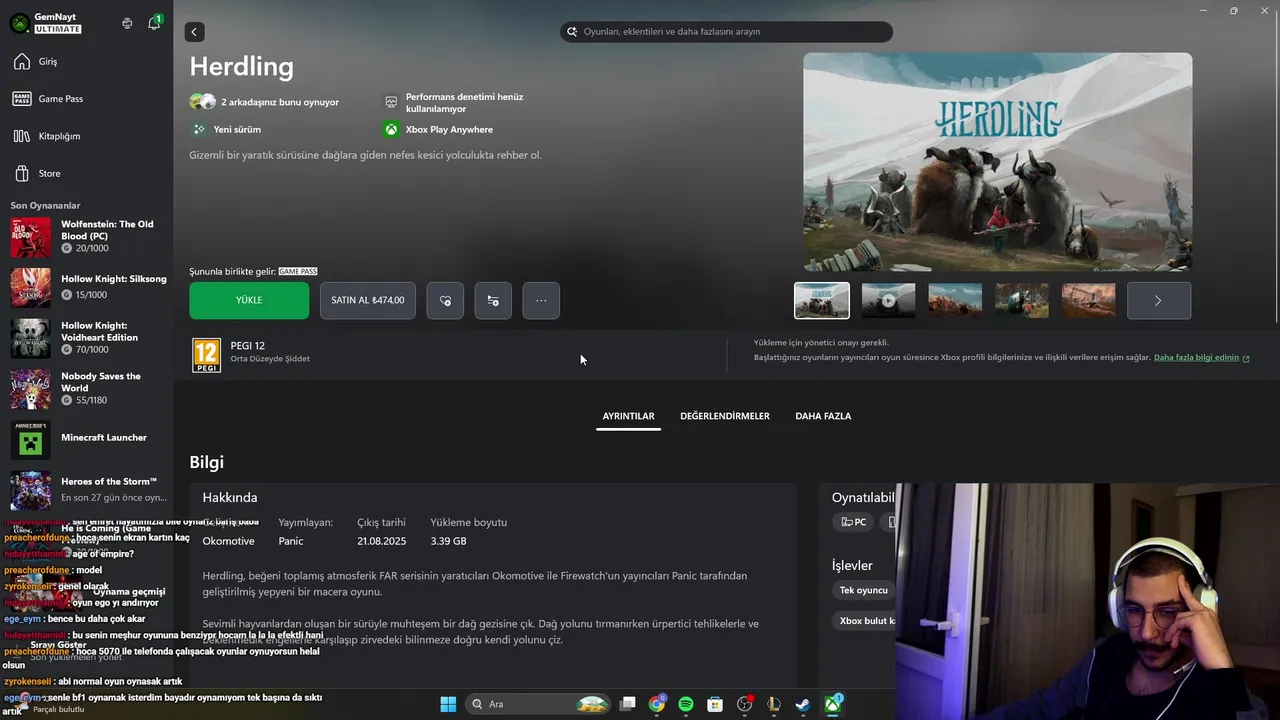
Task: Open Hollow Knight: Voidheart Edition entry
Action: point(88,338)
